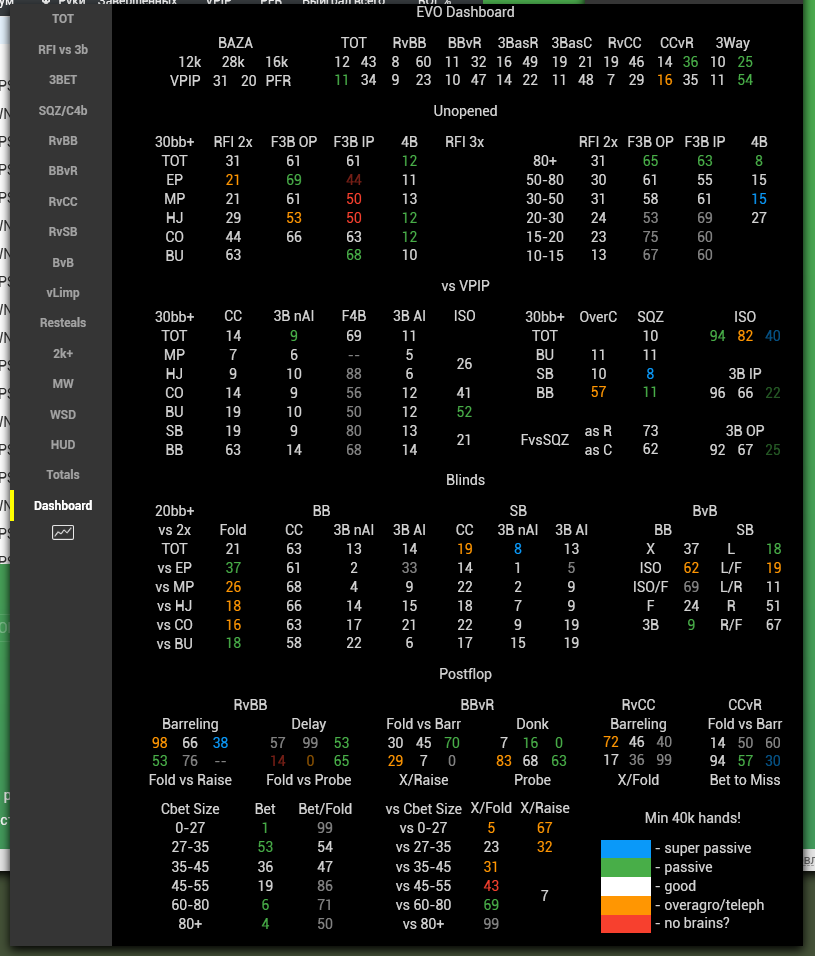Select the 3BET sidebar tab
Image resolution: width=815 pixels, height=956 pixels.
(63, 80)
